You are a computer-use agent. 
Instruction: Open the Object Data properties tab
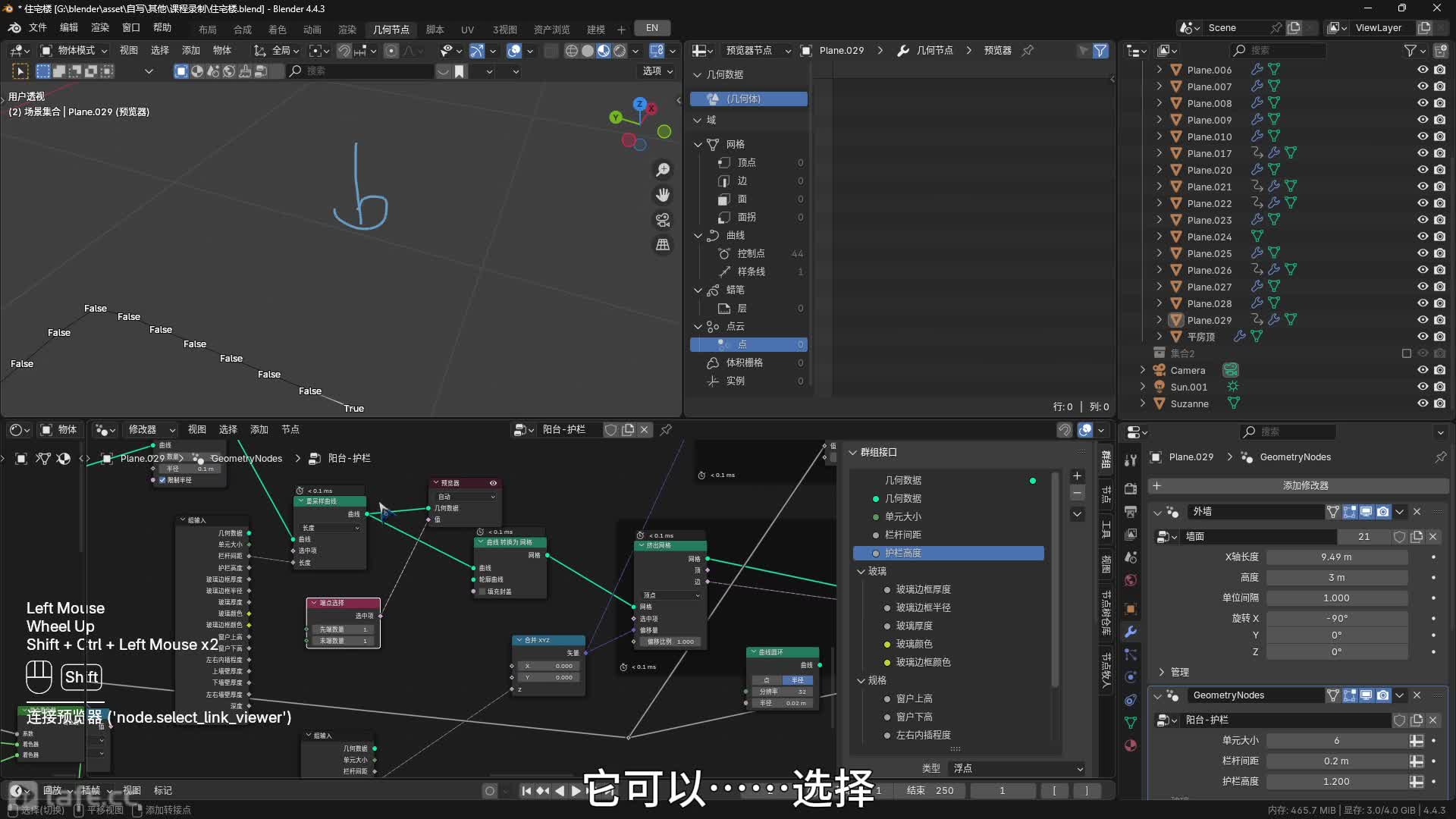[1131, 723]
